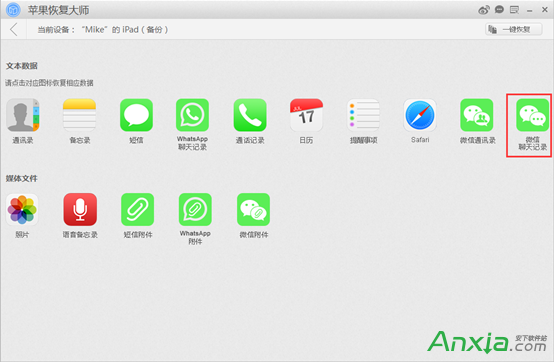This screenshot has height=362, width=554.
Task: Open the 微信通讯录 WeChat contacts icon
Action: [477, 115]
